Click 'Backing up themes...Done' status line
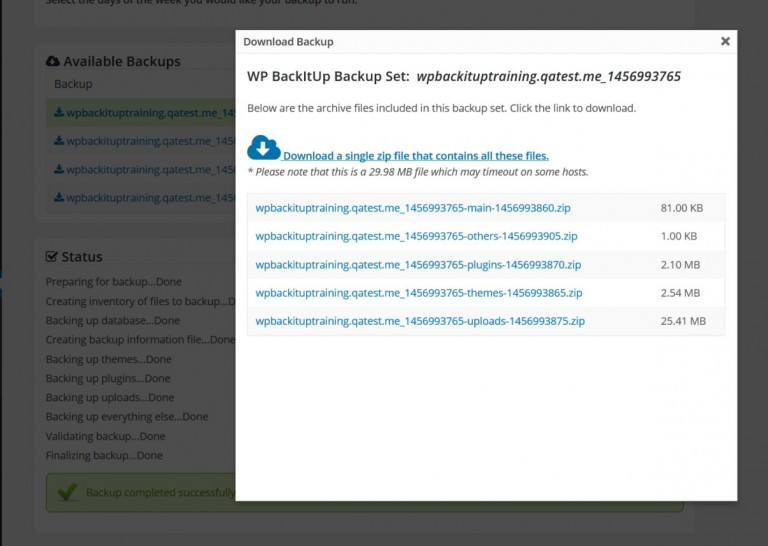 [x=109, y=359]
